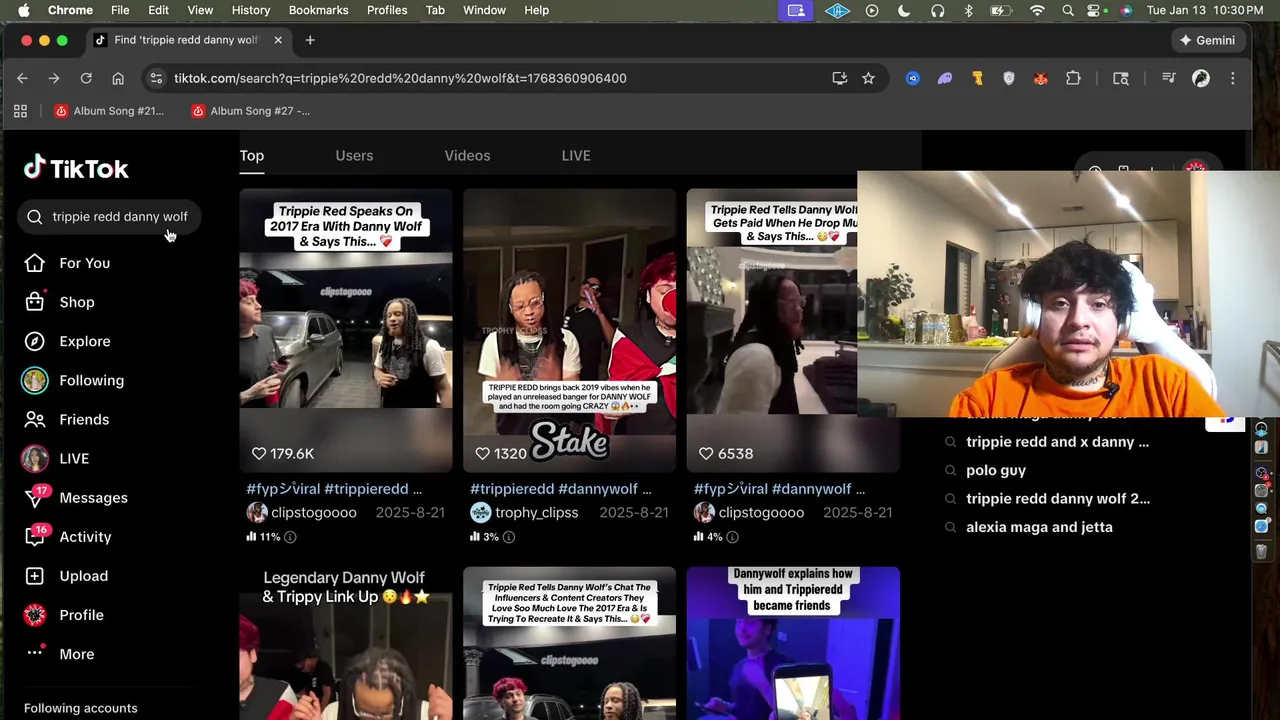This screenshot has height=720, width=1280.
Task: Select suggestion 'trippie redd and x danny'
Action: pos(1057,442)
